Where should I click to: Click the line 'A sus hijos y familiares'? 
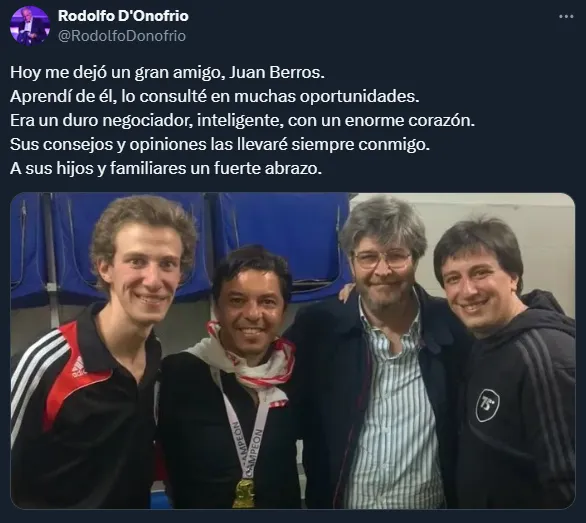(166, 168)
